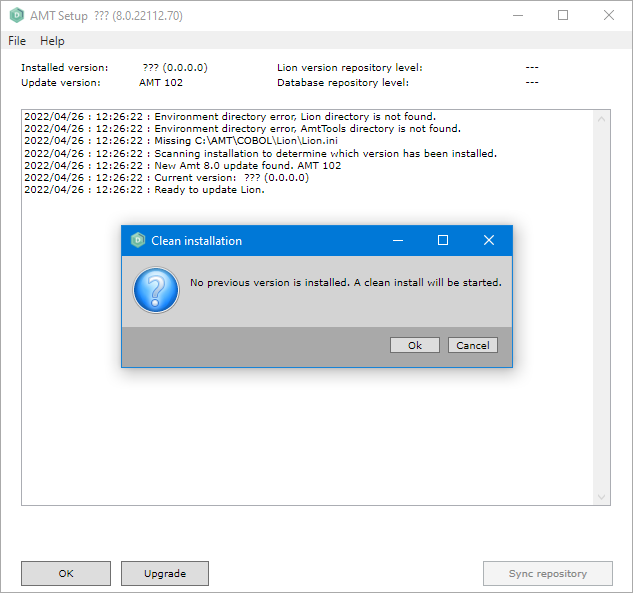
Task: Maximize the AMT Setup window
Action: click(563, 15)
